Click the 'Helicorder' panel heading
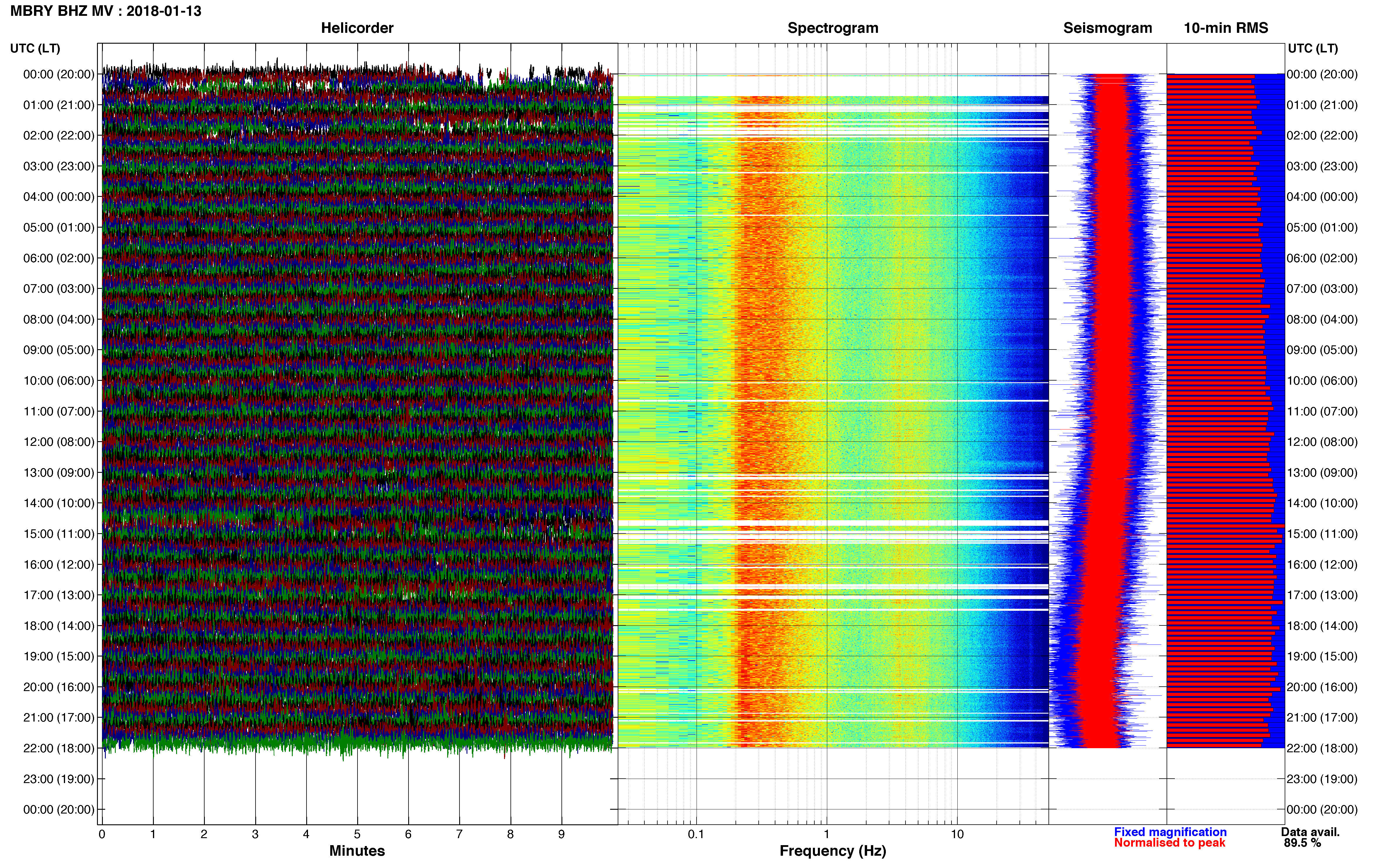The width and height of the screenshot is (1389, 868). coord(357,28)
